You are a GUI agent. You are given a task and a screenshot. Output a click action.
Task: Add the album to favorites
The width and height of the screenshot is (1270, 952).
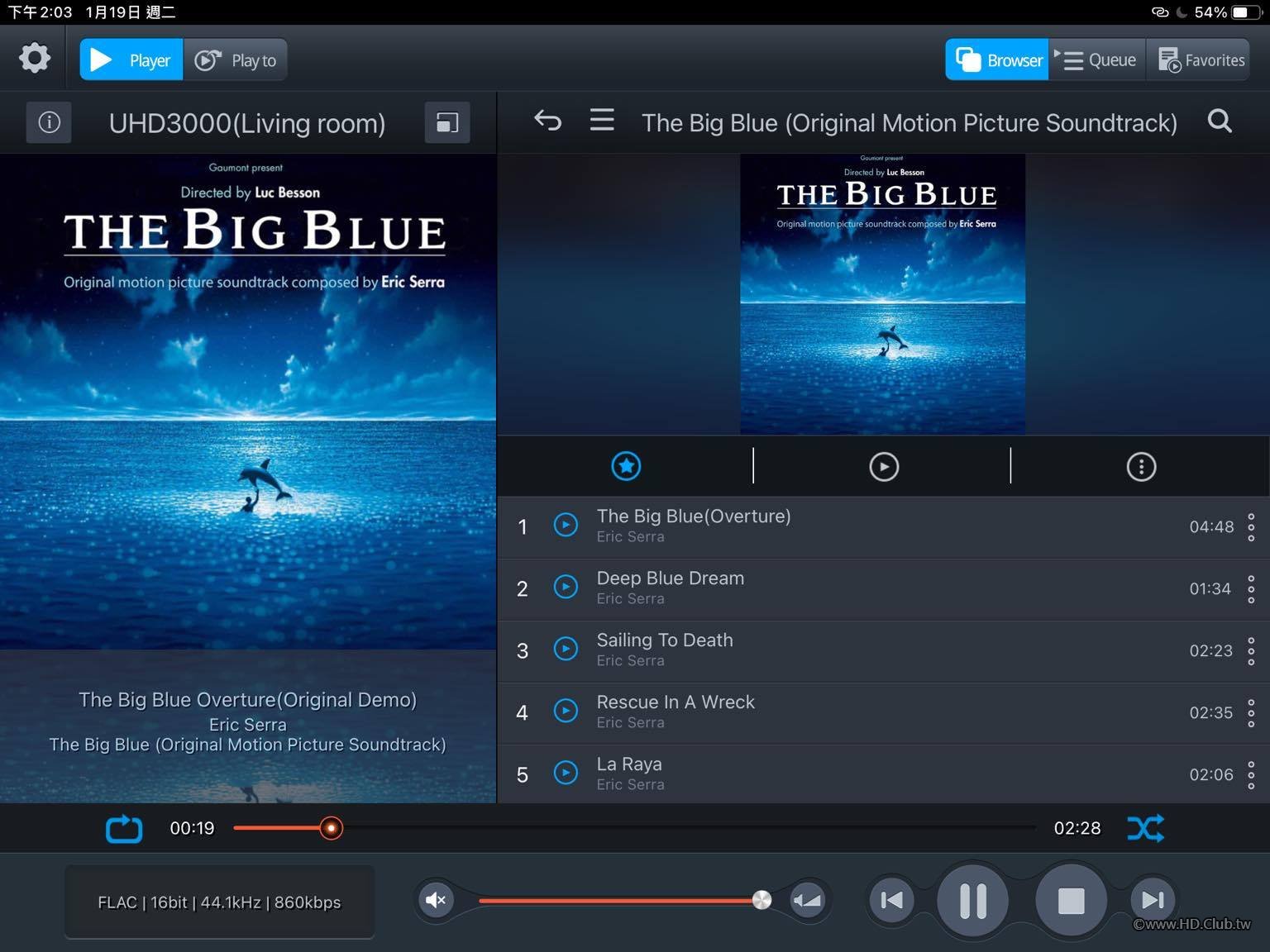pyautogui.click(x=626, y=466)
